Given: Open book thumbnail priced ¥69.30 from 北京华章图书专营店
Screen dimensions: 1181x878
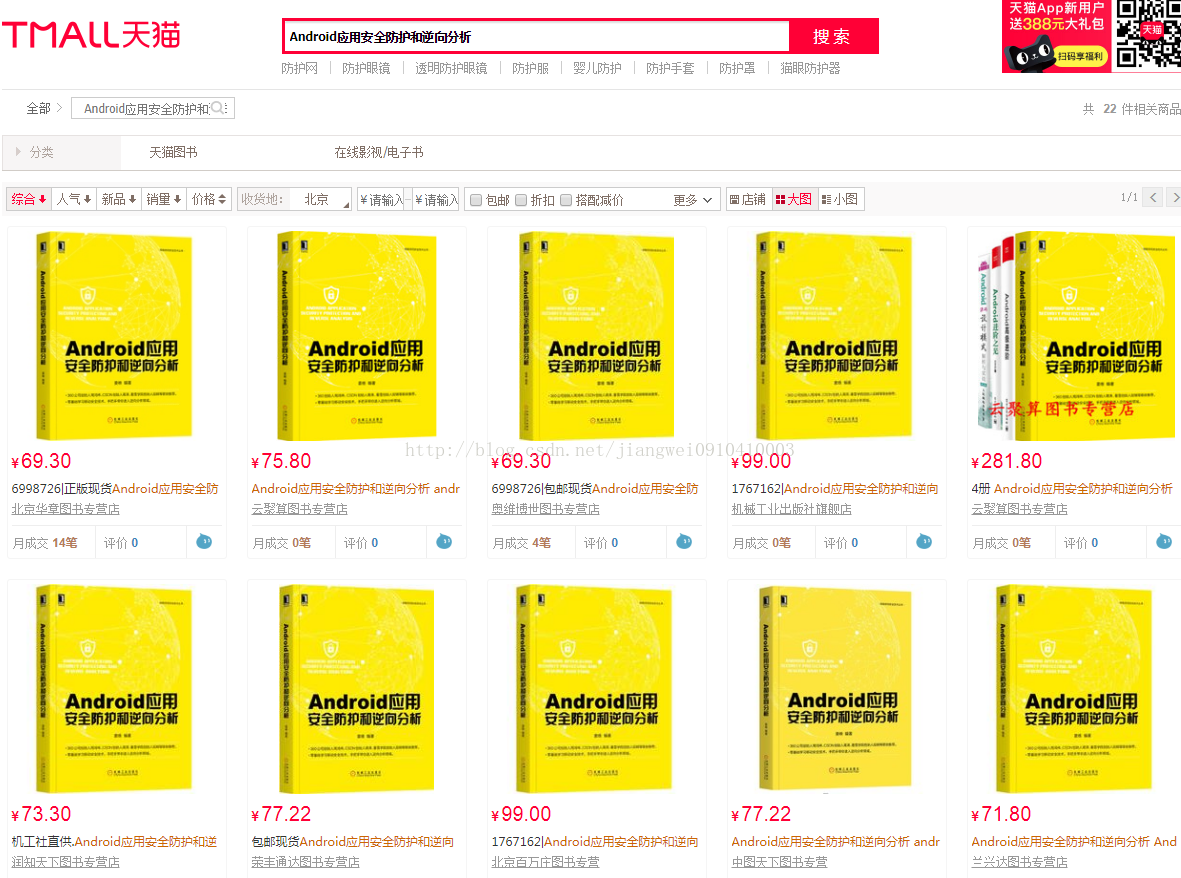Looking at the screenshot, I should coord(114,335).
